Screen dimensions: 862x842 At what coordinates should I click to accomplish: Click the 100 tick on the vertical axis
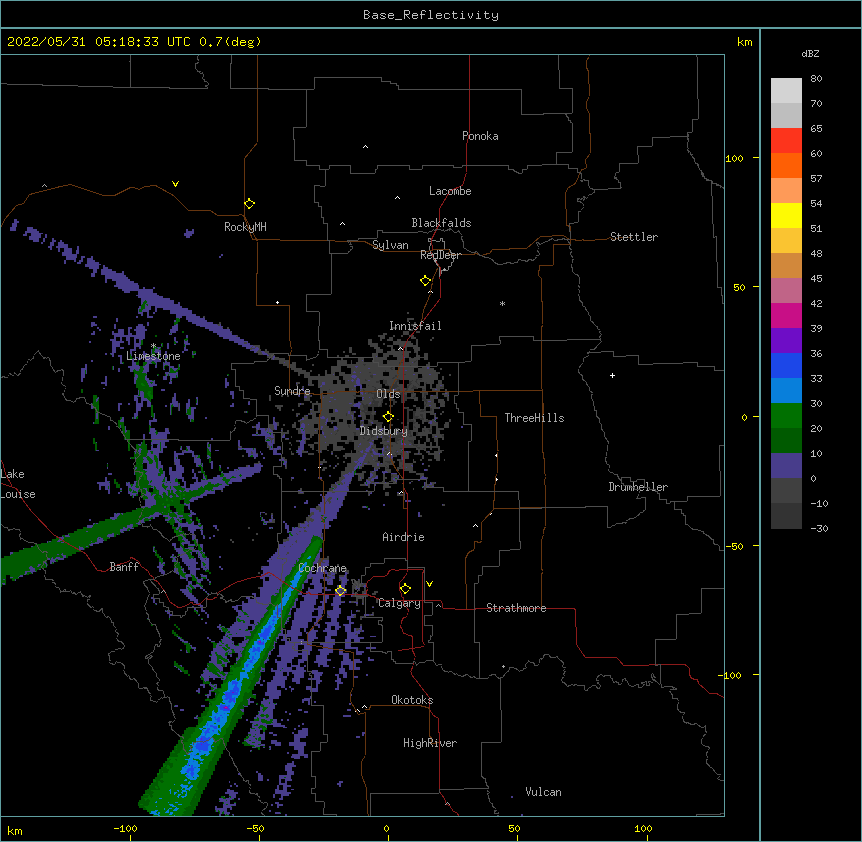coord(734,158)
